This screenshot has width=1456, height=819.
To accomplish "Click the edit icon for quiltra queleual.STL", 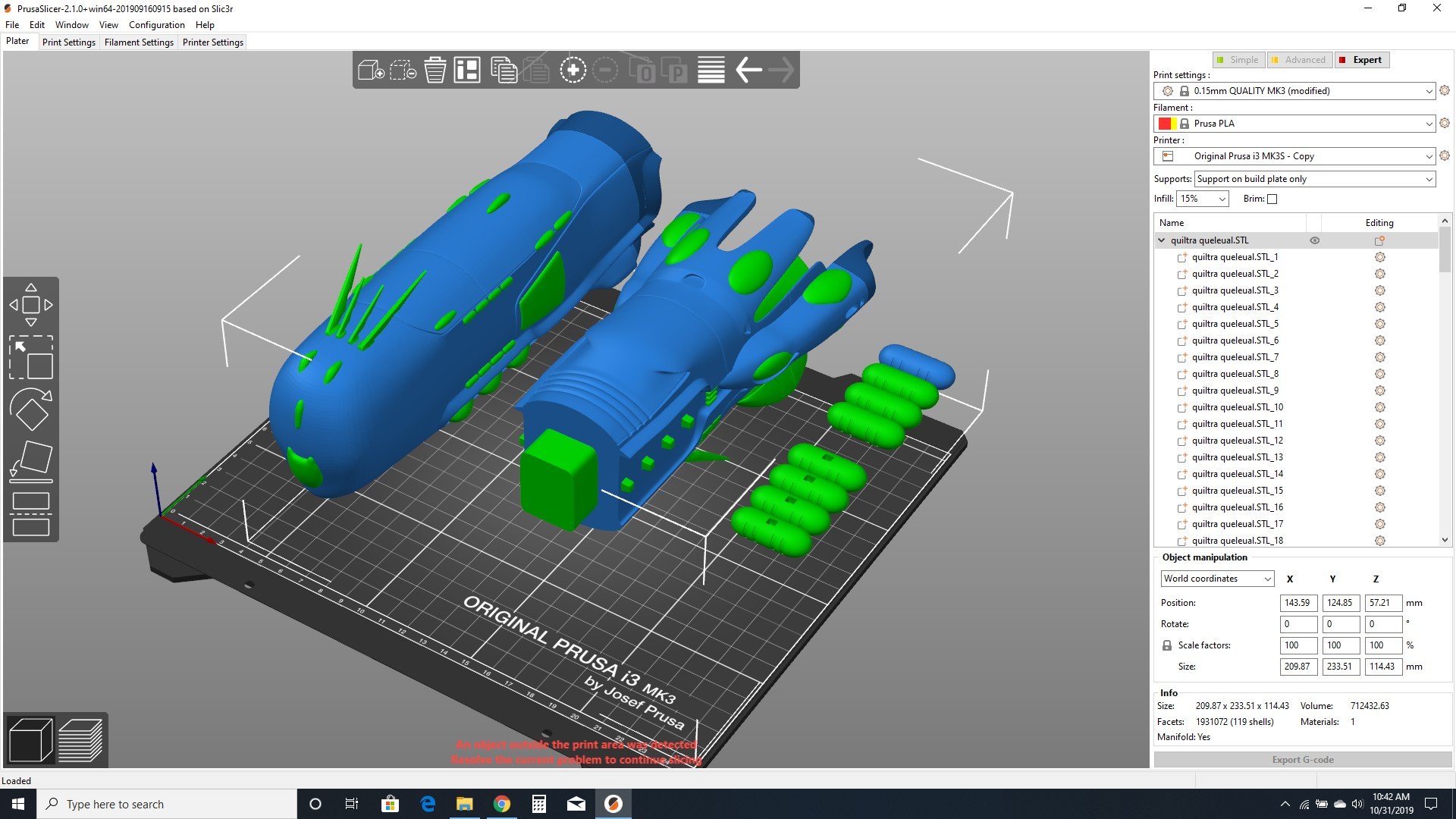I will 1379,240.
